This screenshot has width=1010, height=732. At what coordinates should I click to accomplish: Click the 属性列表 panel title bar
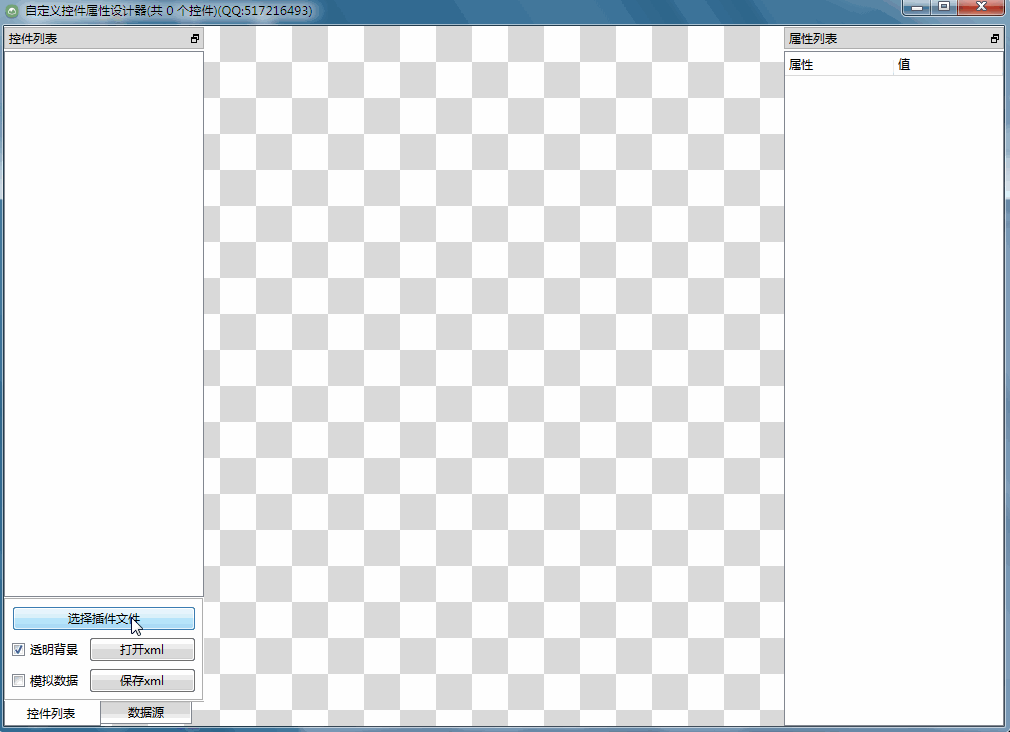click(x=880, y=39)
